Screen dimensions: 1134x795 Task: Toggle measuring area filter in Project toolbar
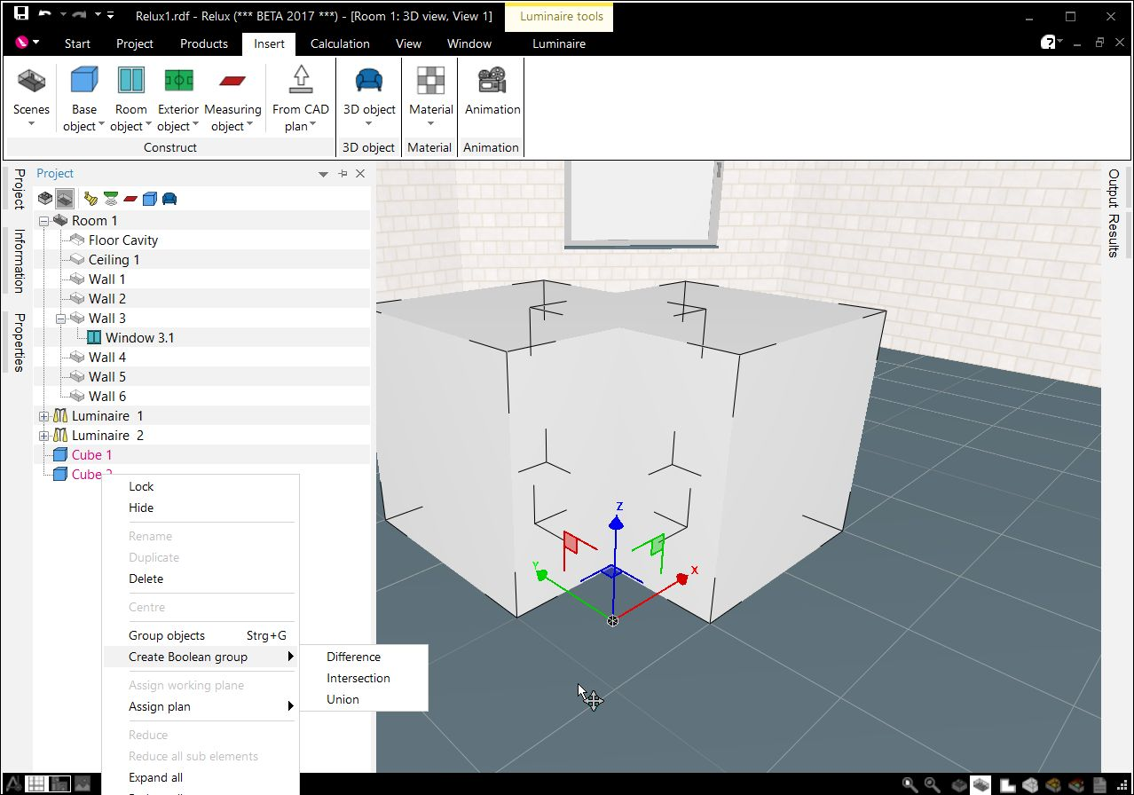pos(130,199)
